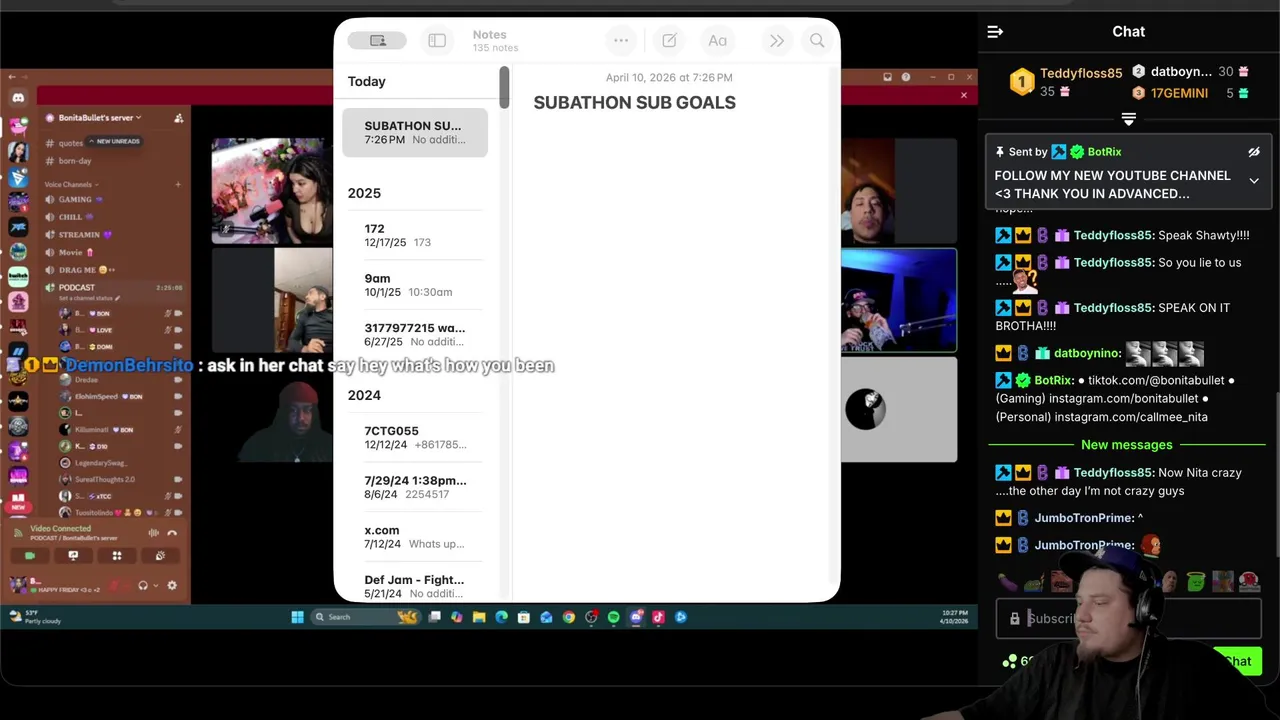Open search in Notes
1280x720 pixels.
817,41
